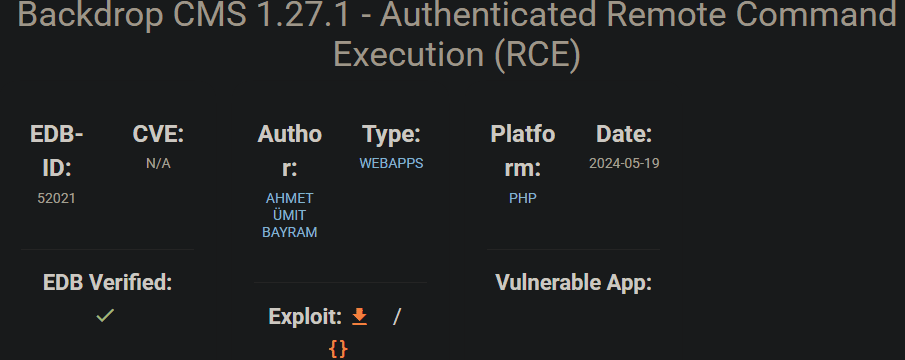Click the CVE: heading
The height and width of the screenshot is (360, 905).
pos(158,134)
